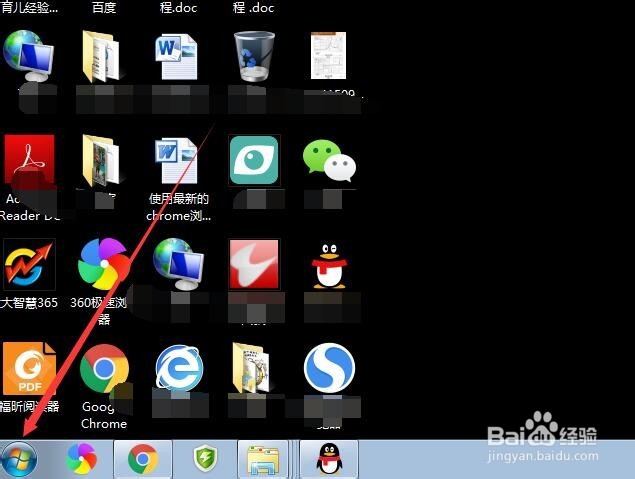Switch to QQ penguin in the taskbar
The height and width of the screenshot is (479, 635).
pyautogui.click(x=329, y=459)
